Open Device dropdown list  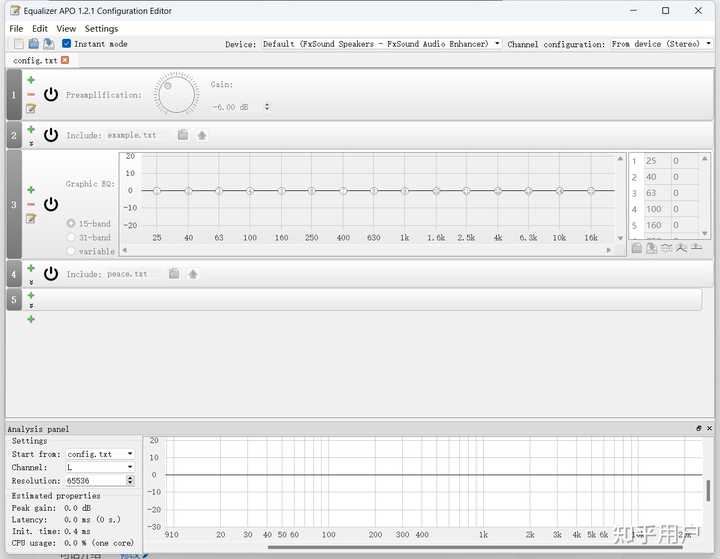[497, 44]
